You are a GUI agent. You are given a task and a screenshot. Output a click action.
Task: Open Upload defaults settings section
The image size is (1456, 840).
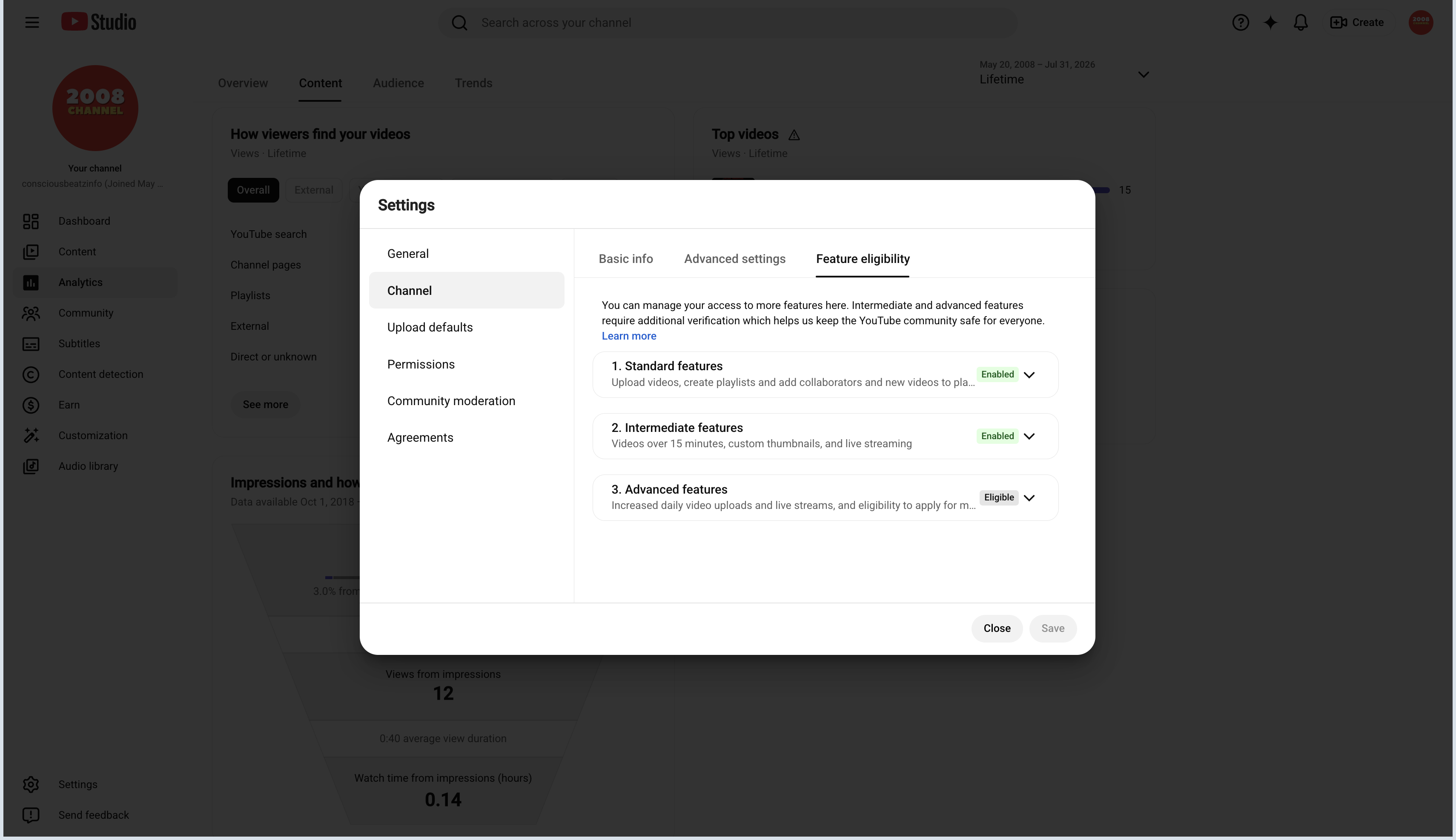pos(466,327)
